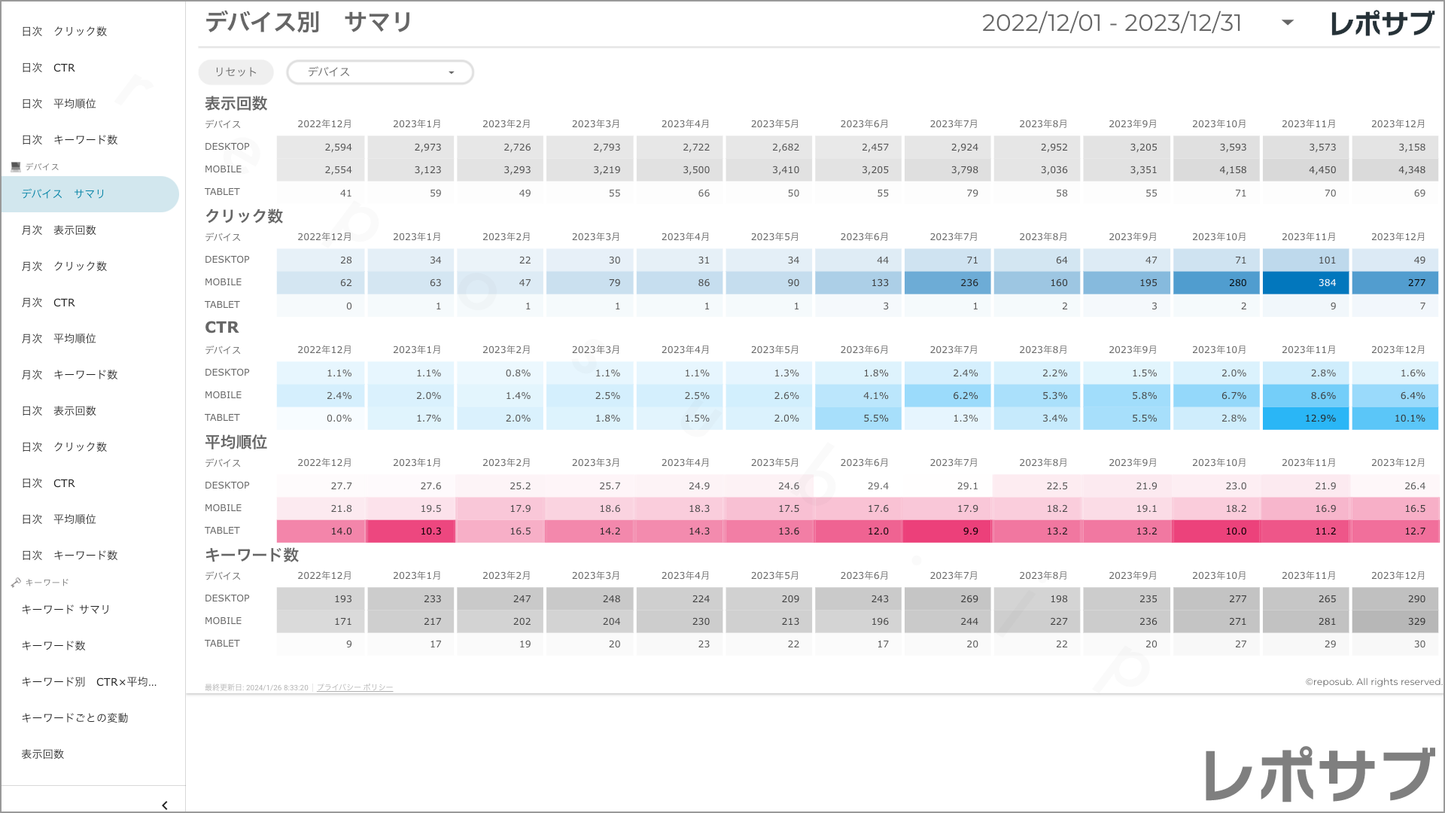Image resolution: width=1445 pixels, height=813 pixels.
Task: Click the 平均順位 table heading
Action: (236, 442)
